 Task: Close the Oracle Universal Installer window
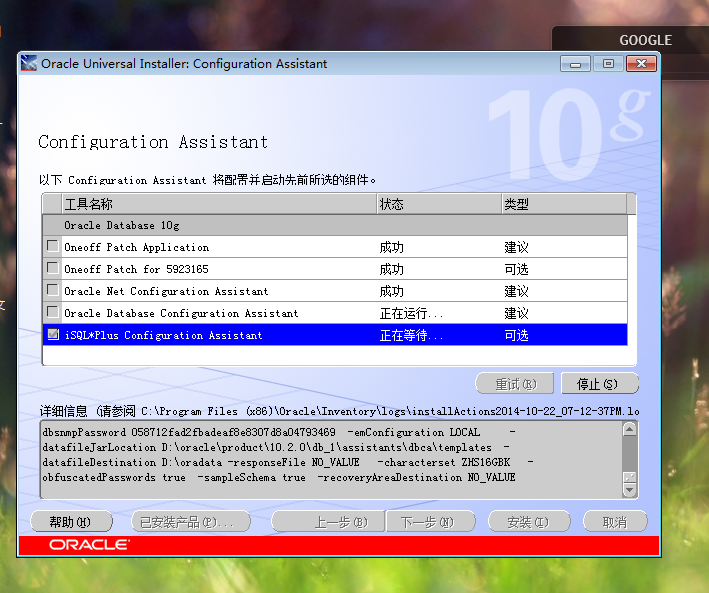pyautogui.click(x=641, y=64)
